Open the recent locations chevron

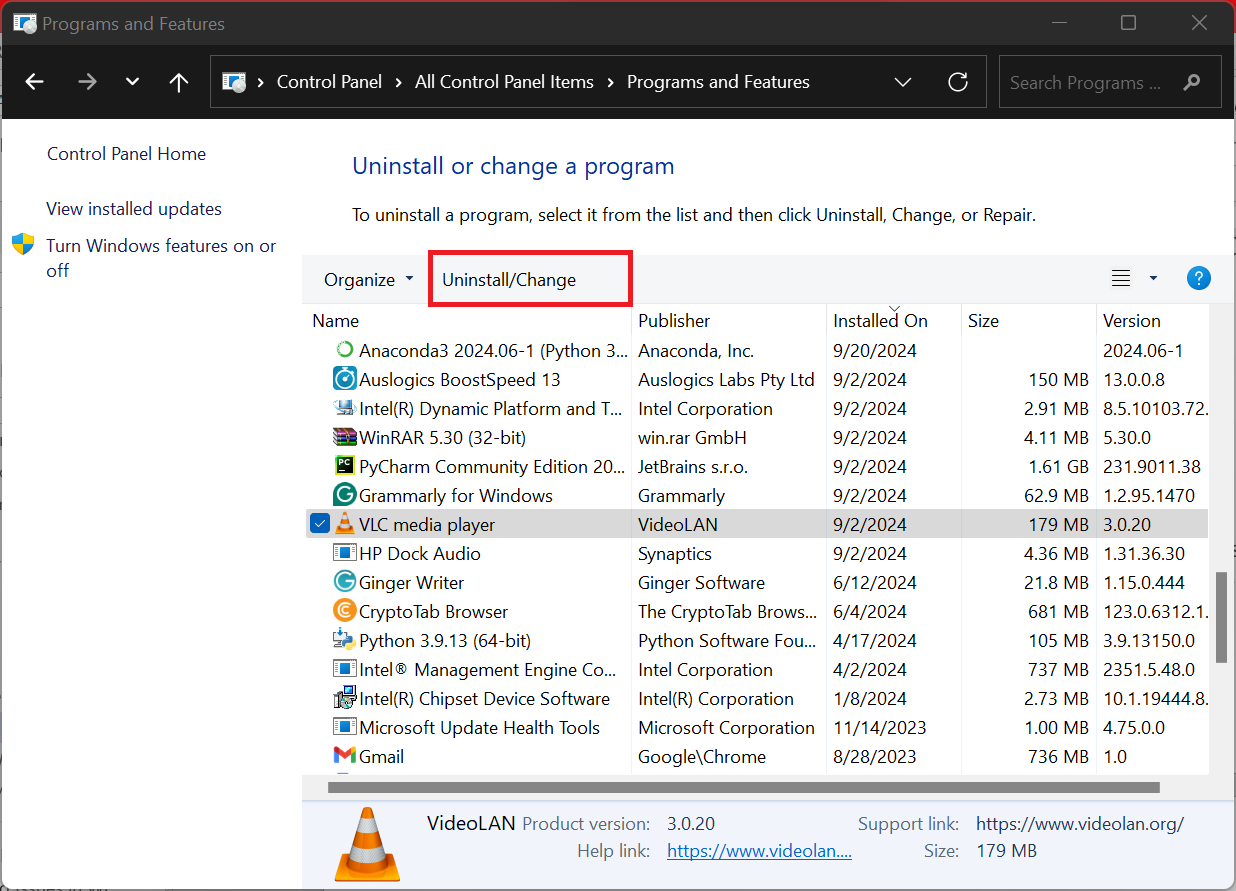coord(132,82)
